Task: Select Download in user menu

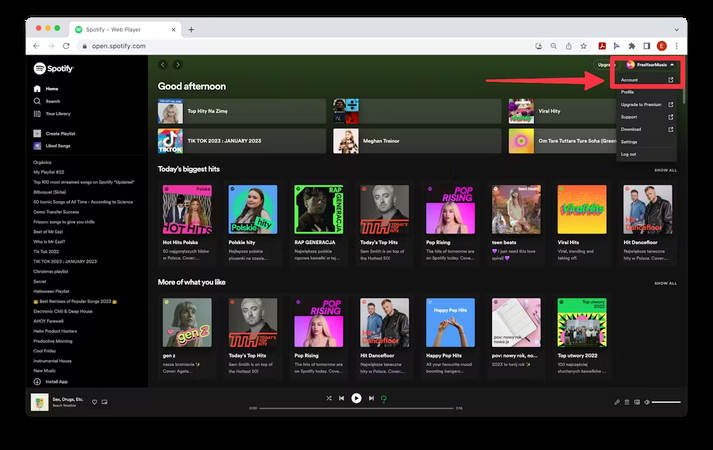Action: 647,129
